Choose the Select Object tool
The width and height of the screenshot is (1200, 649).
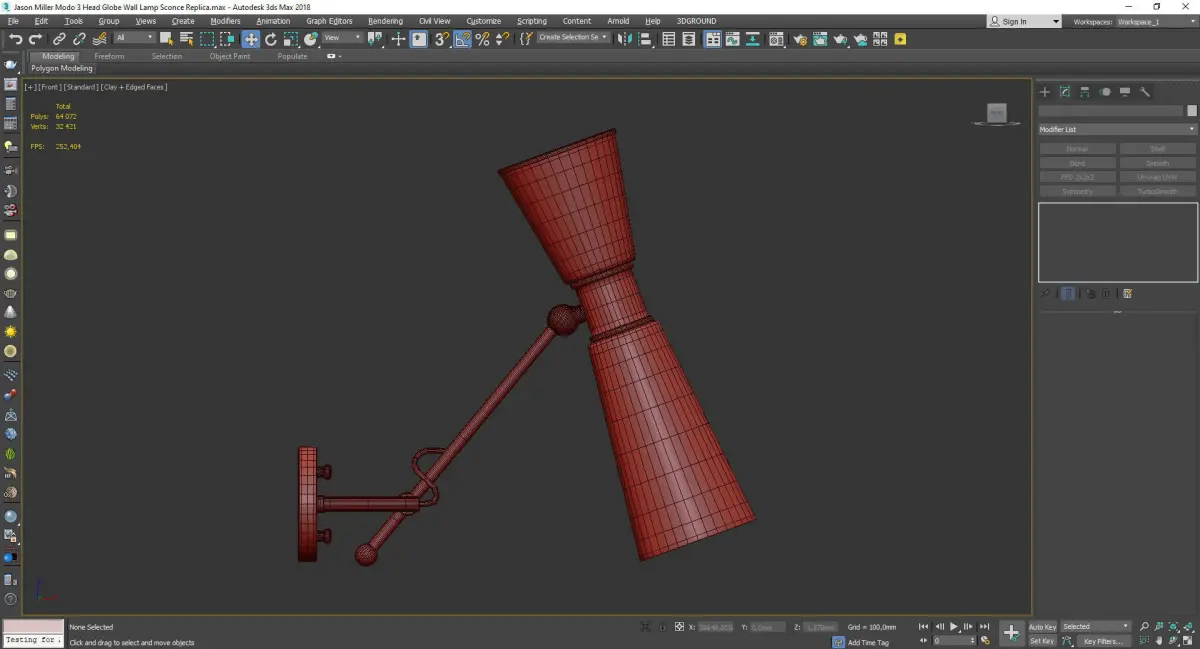tap(166, 39)
